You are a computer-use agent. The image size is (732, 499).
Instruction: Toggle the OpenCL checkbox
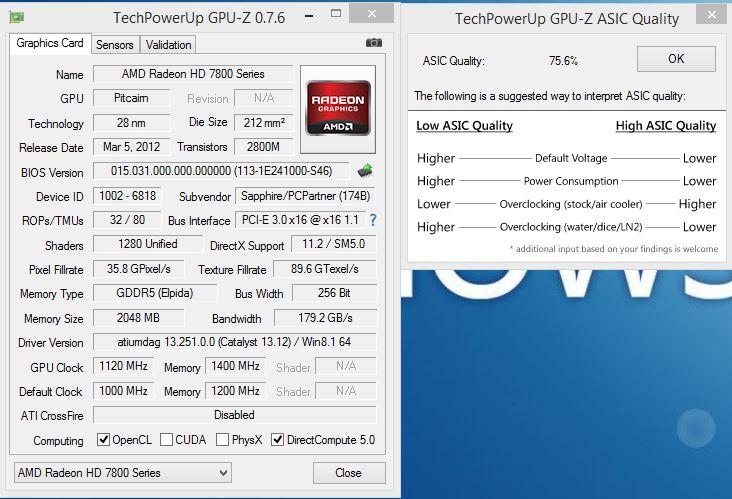click(x=103, y=439)
